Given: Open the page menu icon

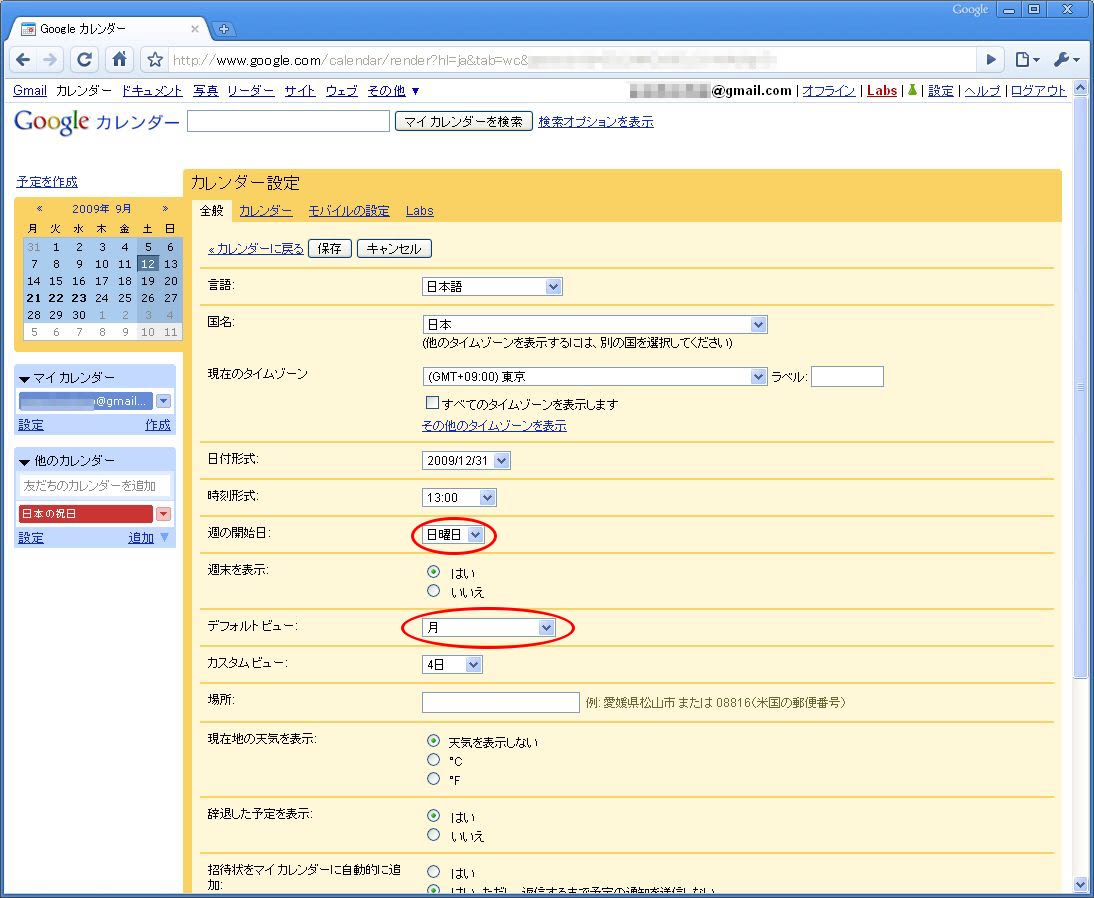Looking at the screenshot, I should (1027, 60).
